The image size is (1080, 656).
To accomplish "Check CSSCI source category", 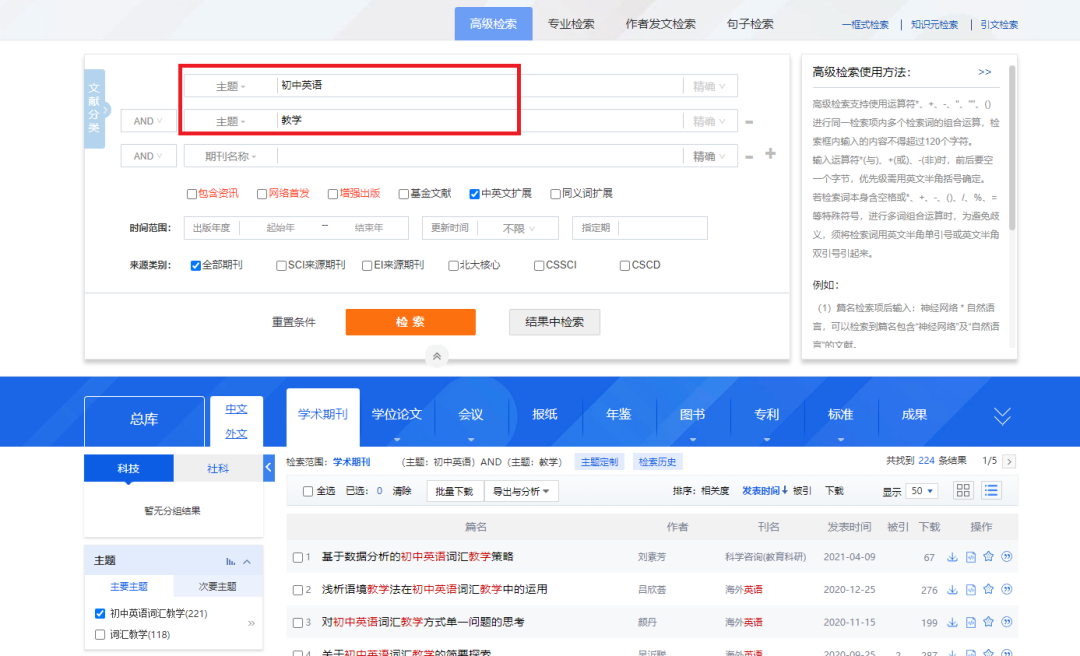I will tap(539, 266).
